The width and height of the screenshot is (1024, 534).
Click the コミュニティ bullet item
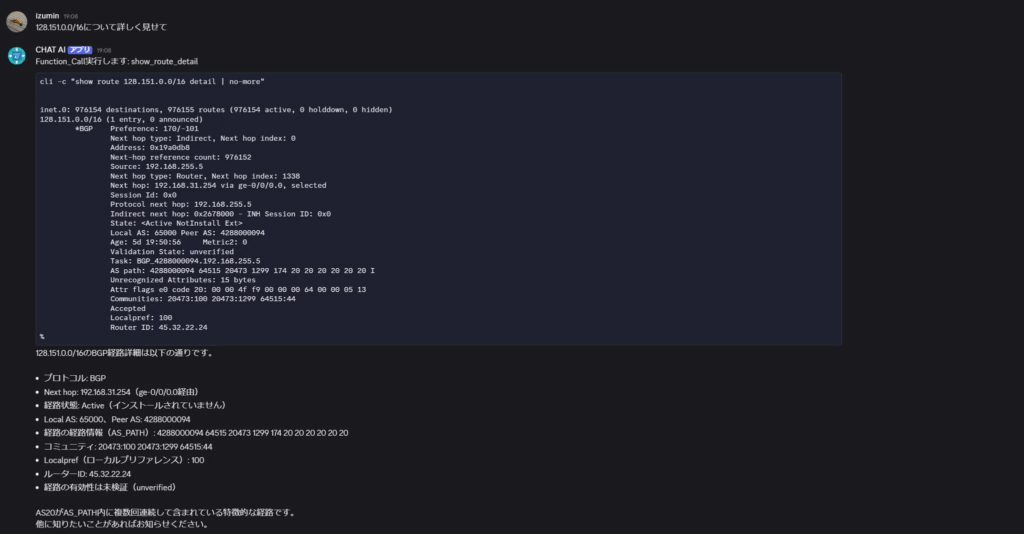tap(128, 447)
